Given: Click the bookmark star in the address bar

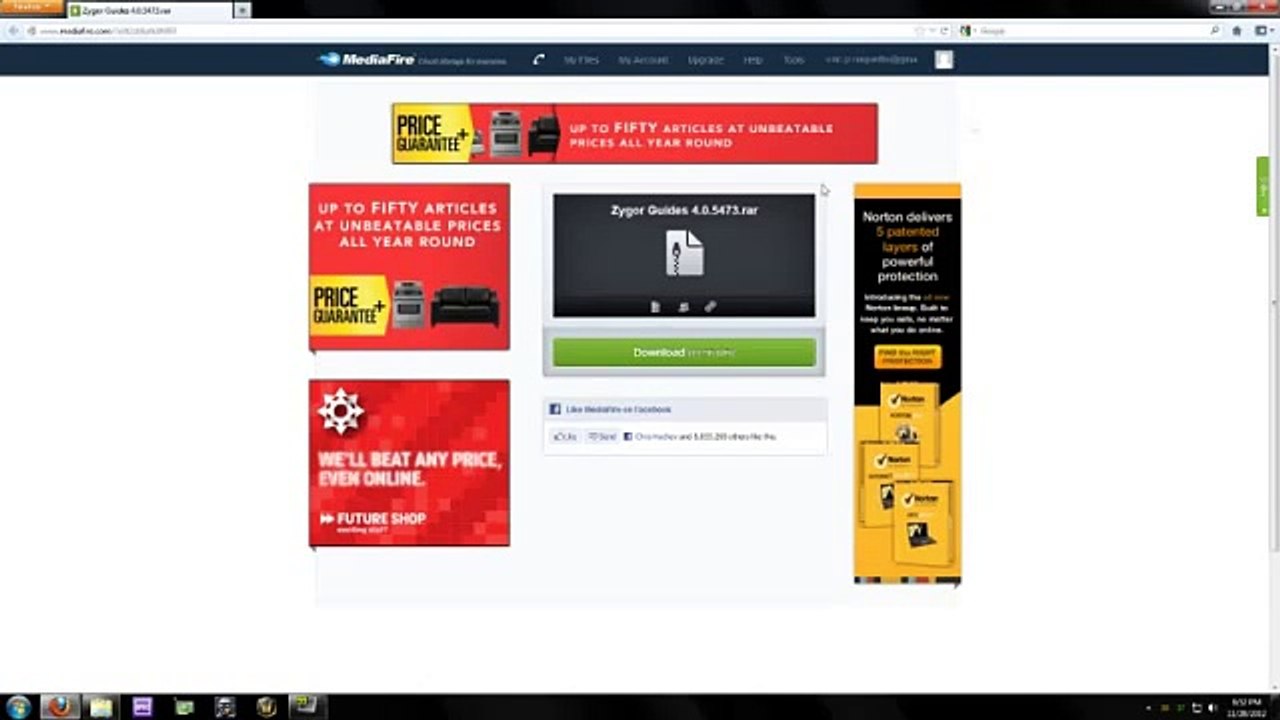Looking at the screenshot, I should [920, 31].
